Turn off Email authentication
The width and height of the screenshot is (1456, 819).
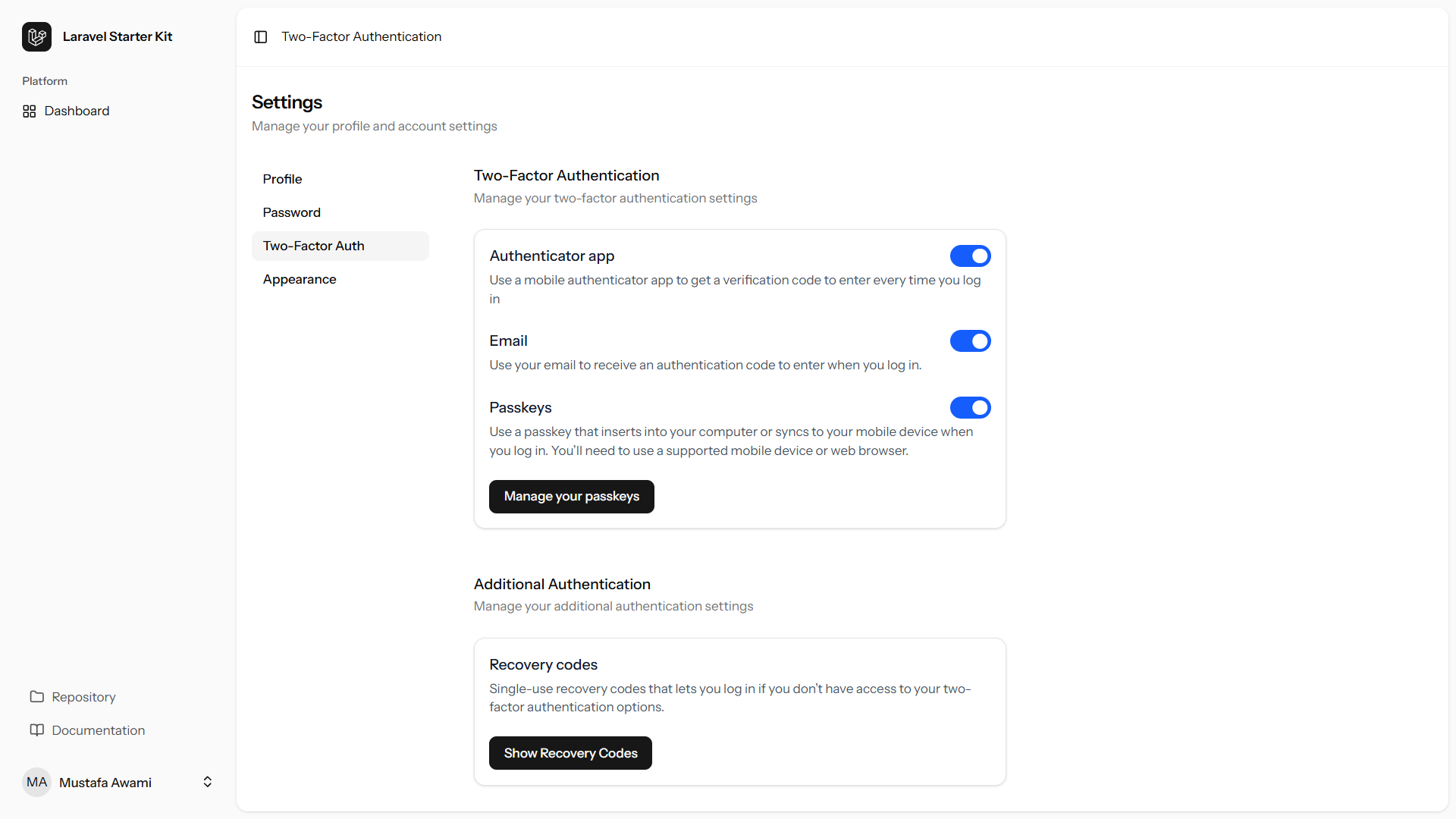point(970,340)
